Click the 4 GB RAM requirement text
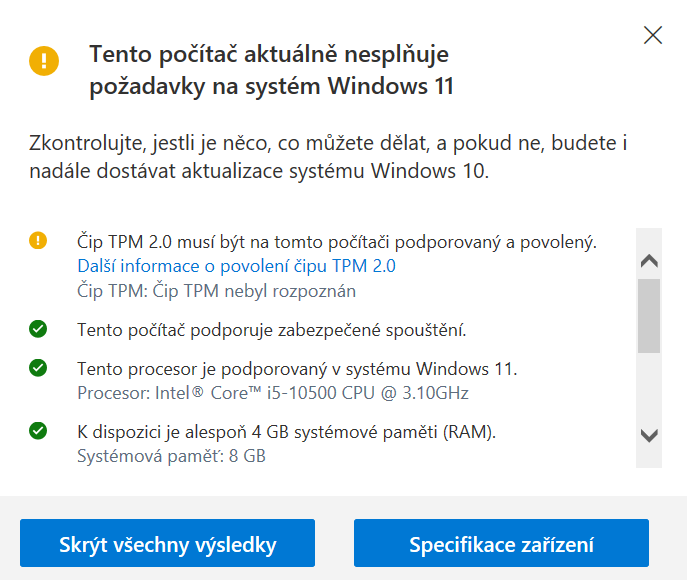 tap(287, 432)
